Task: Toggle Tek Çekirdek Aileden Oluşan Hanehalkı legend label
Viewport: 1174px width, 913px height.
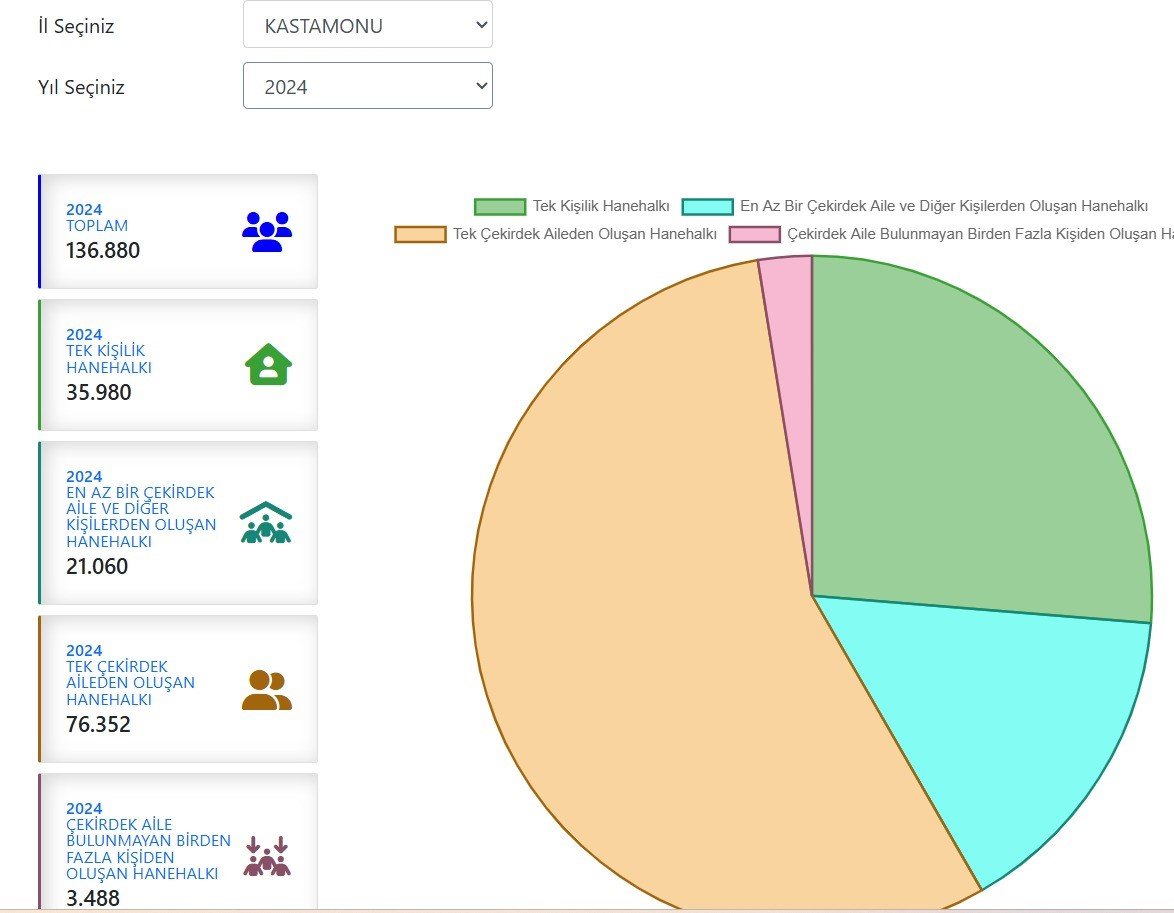Action: (584, 234)
